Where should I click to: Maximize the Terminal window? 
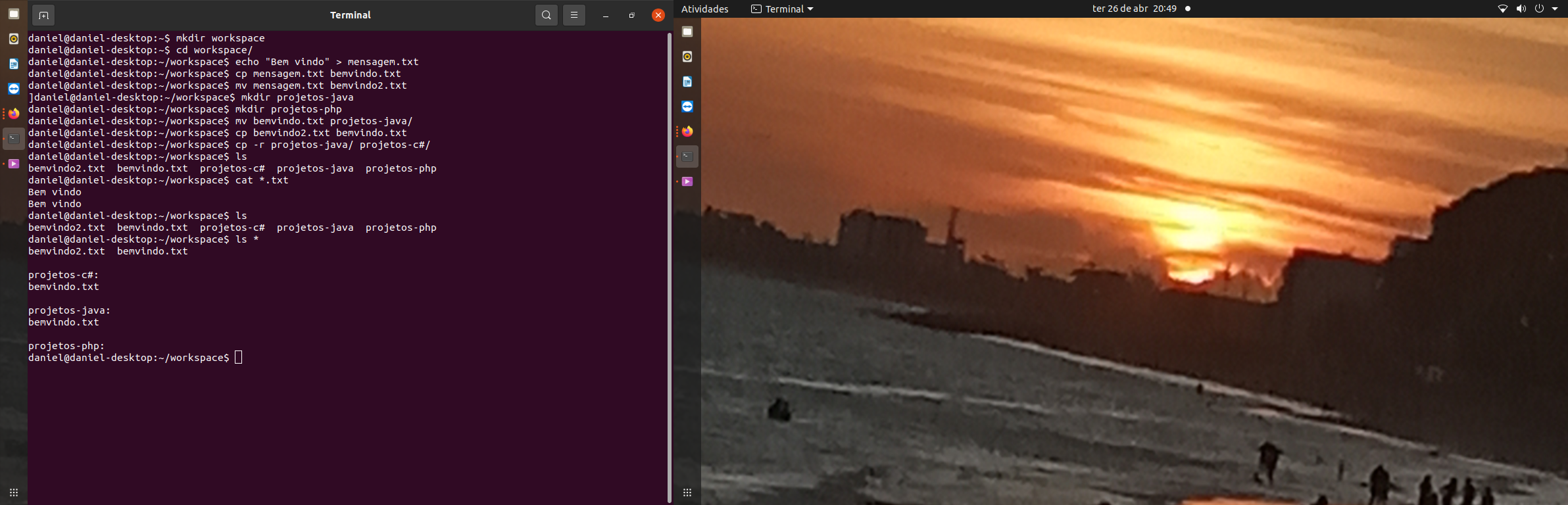click(631, 15)
